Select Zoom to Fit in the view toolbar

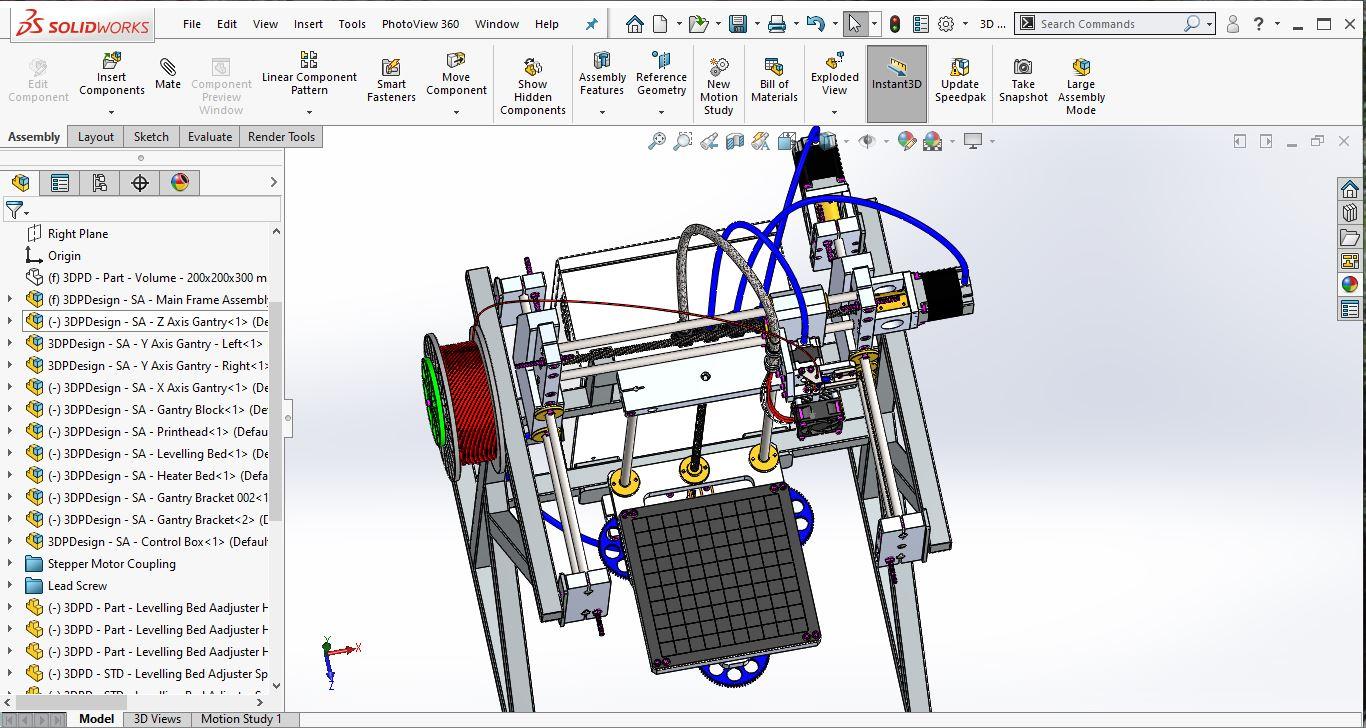[x=658, y=141]
